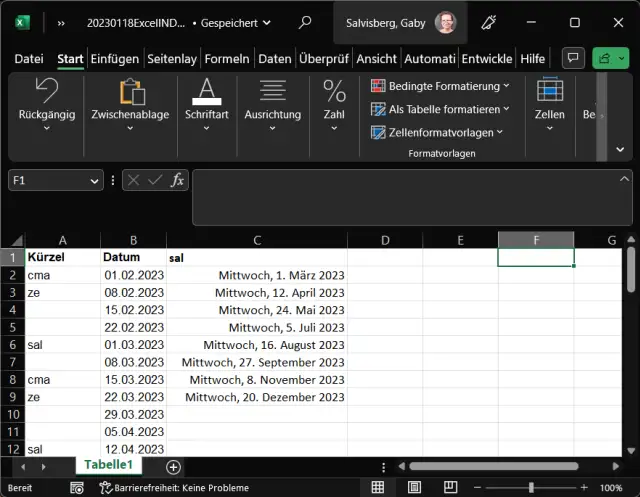Click the insert function fx icon
Screen dimensions: 640x497
(x=177, y=180)
